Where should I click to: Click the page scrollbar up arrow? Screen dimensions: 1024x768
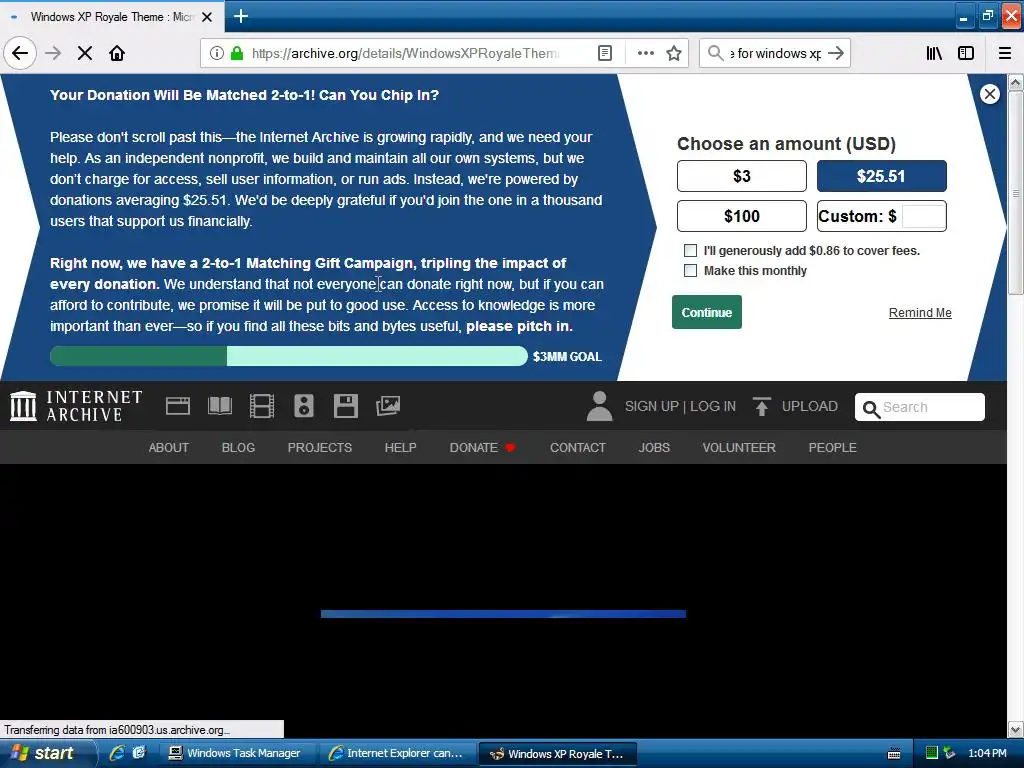pyautogui.click(x=1016, y=83)
